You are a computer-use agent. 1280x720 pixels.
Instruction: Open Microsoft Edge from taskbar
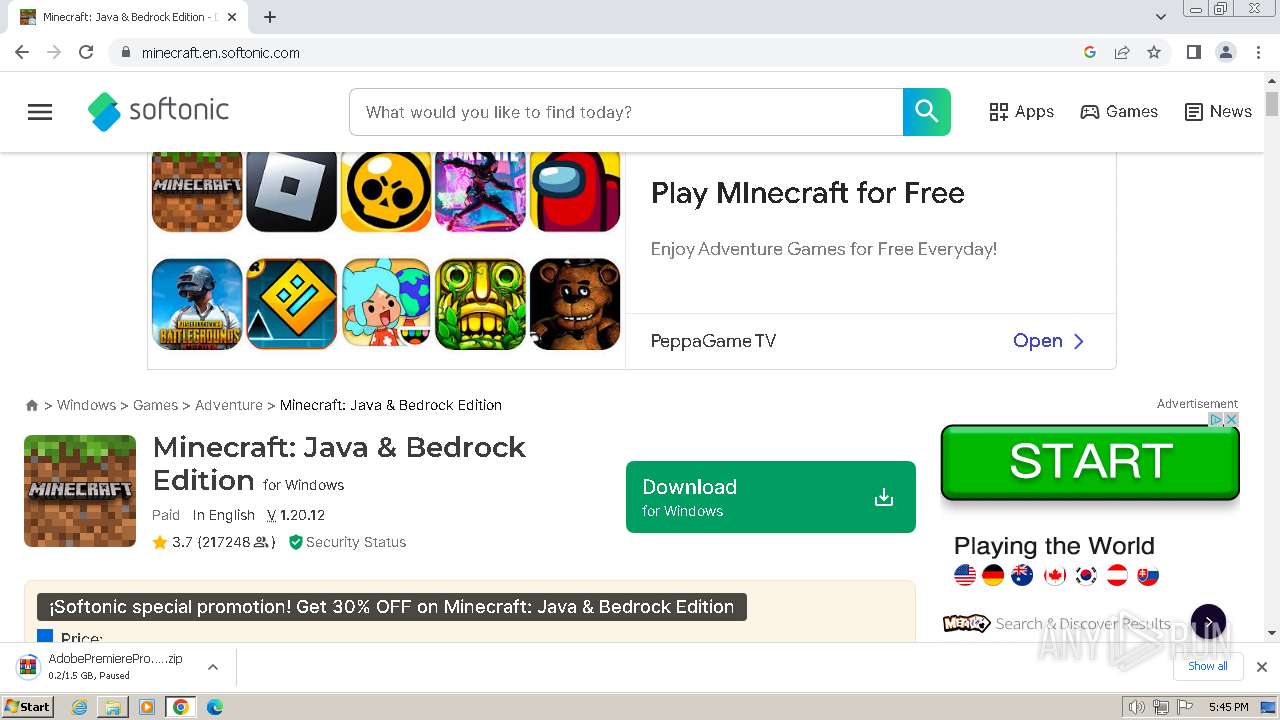pos(214,707)
